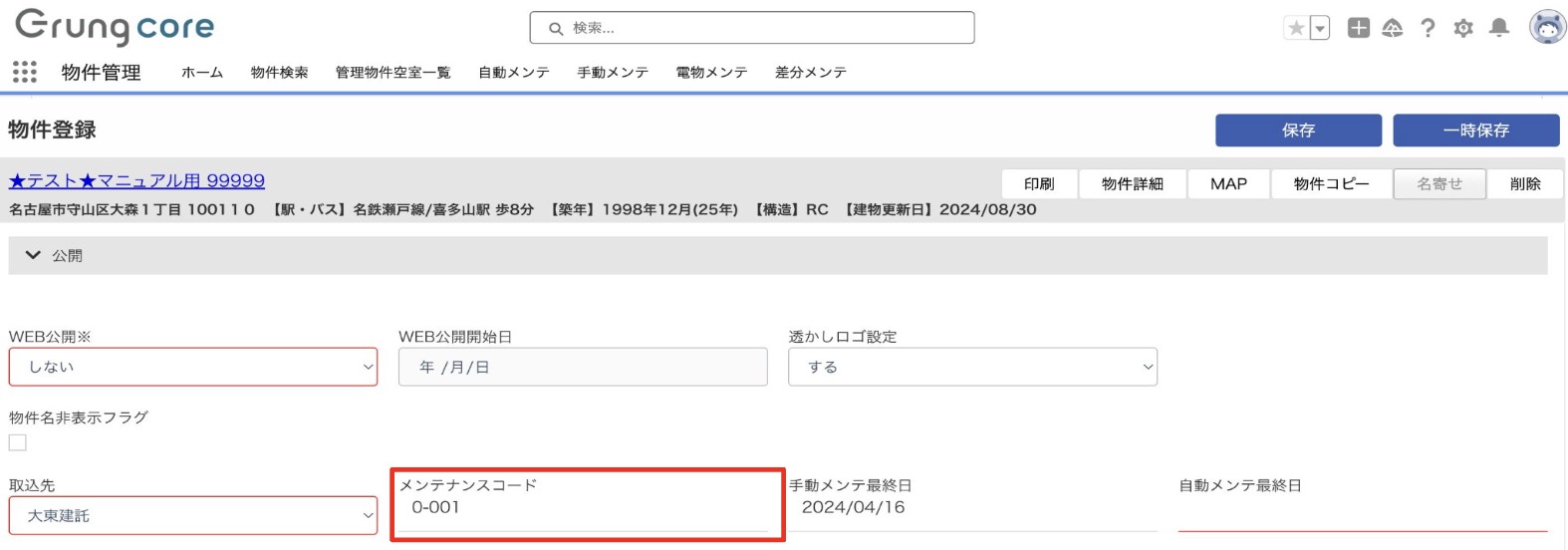
Task: Open the favorites list dropdown arrow
Action: [1320, 28]
